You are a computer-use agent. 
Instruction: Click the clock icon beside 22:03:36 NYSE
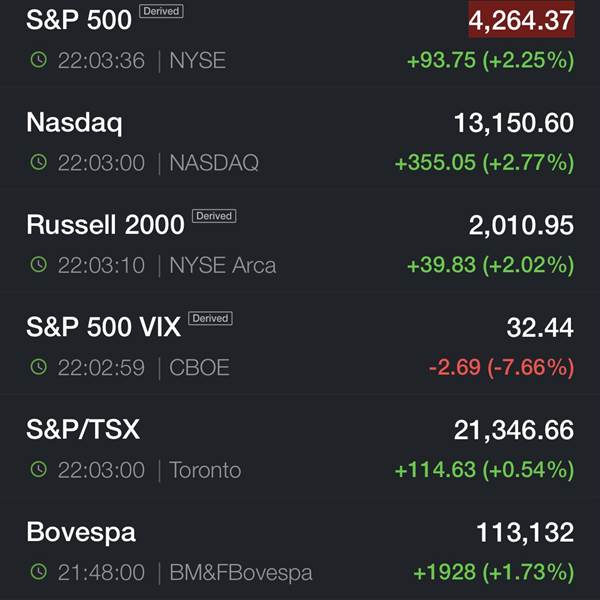39,60
